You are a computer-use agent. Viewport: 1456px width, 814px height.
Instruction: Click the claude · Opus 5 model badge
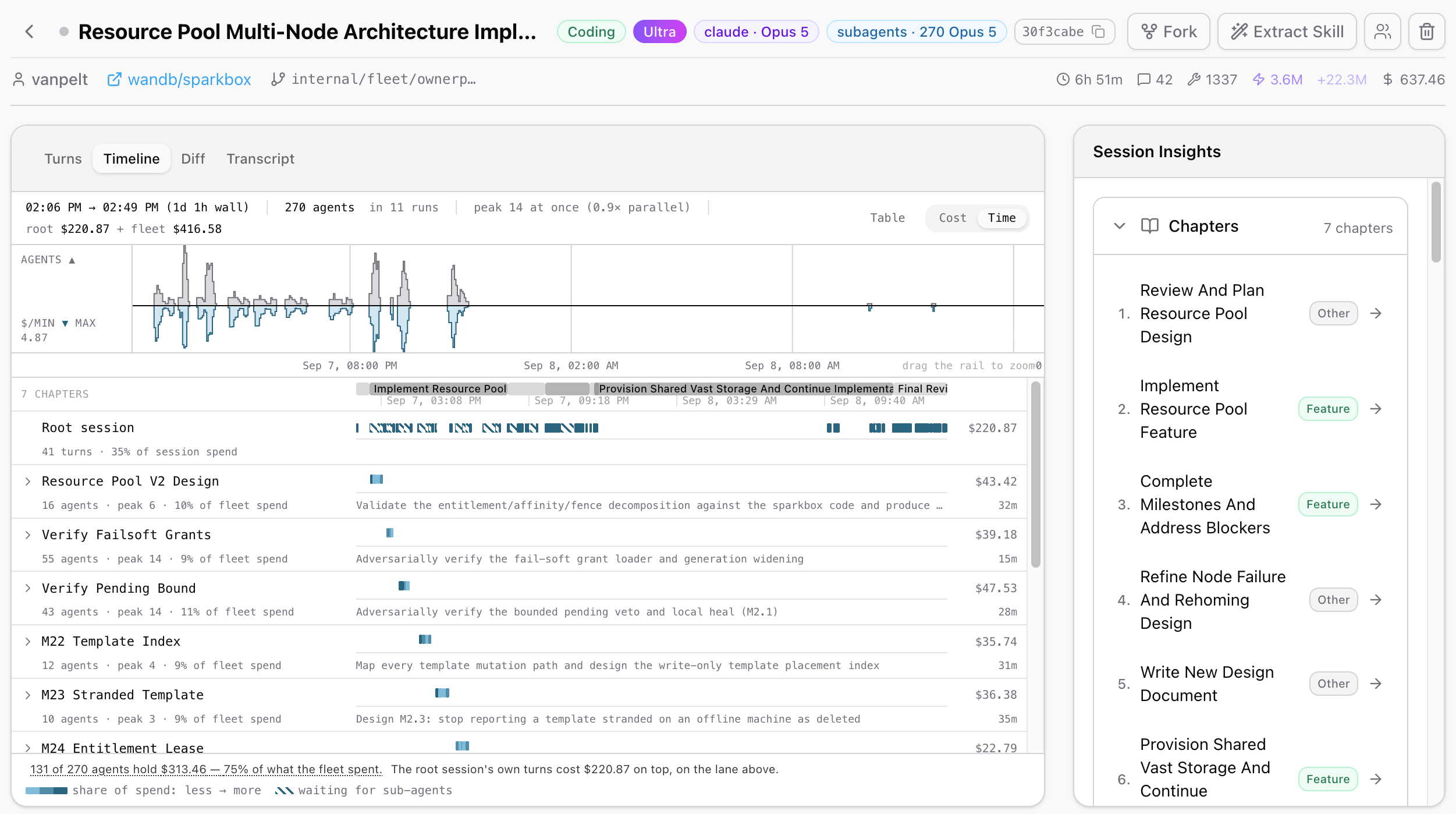(x=756, y=31)
